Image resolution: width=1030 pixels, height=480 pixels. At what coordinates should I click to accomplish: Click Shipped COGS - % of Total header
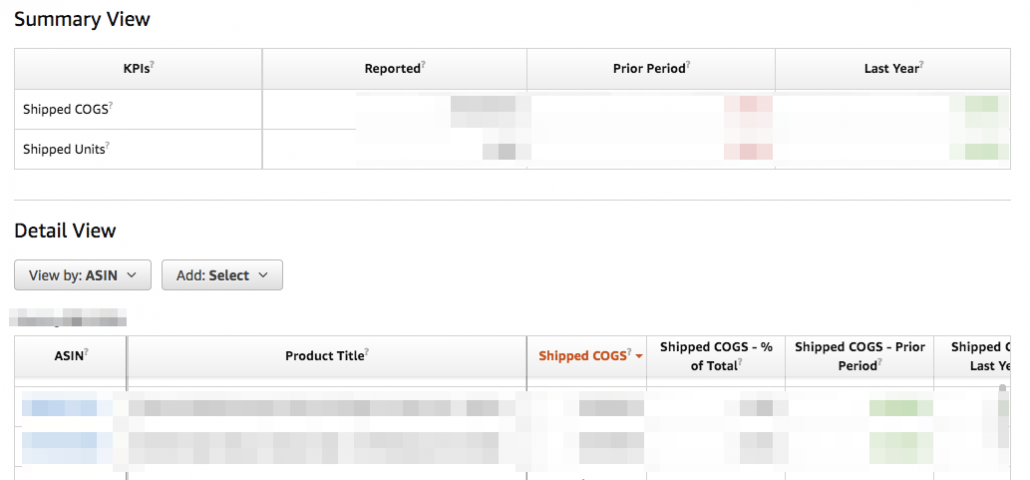pos(716,356)
